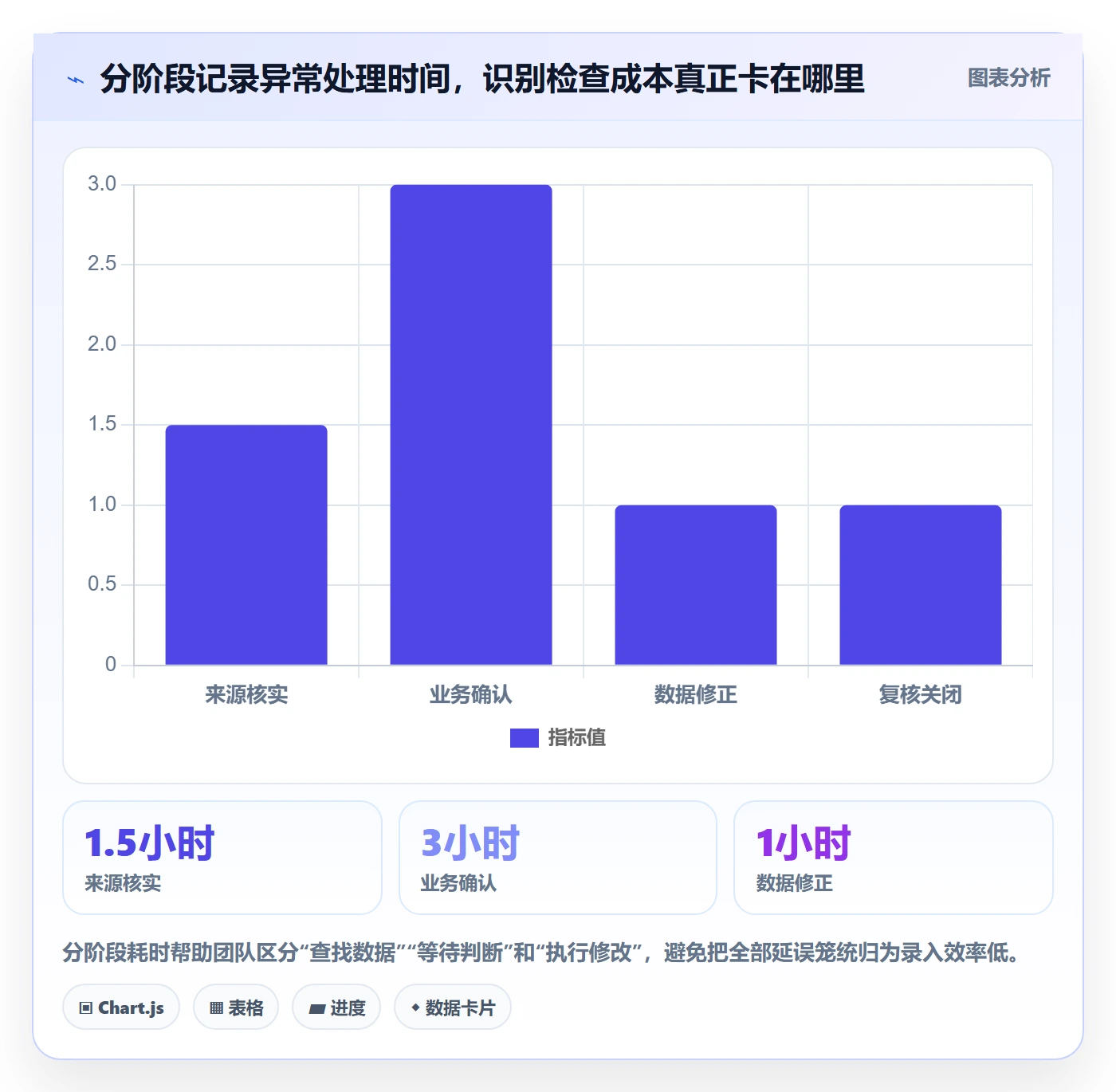Click the 进度 tag
This screenshot has width=1116, height=1092.
coord(336,1008)
